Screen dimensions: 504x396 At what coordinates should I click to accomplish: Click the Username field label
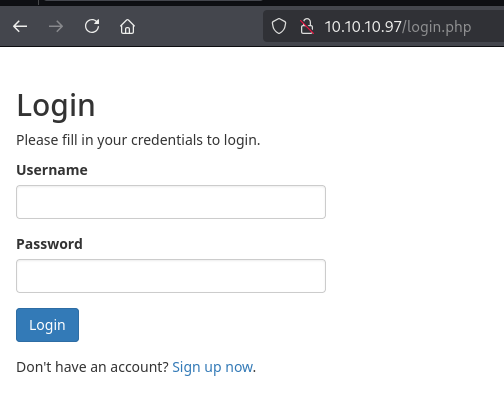[52, 170]
